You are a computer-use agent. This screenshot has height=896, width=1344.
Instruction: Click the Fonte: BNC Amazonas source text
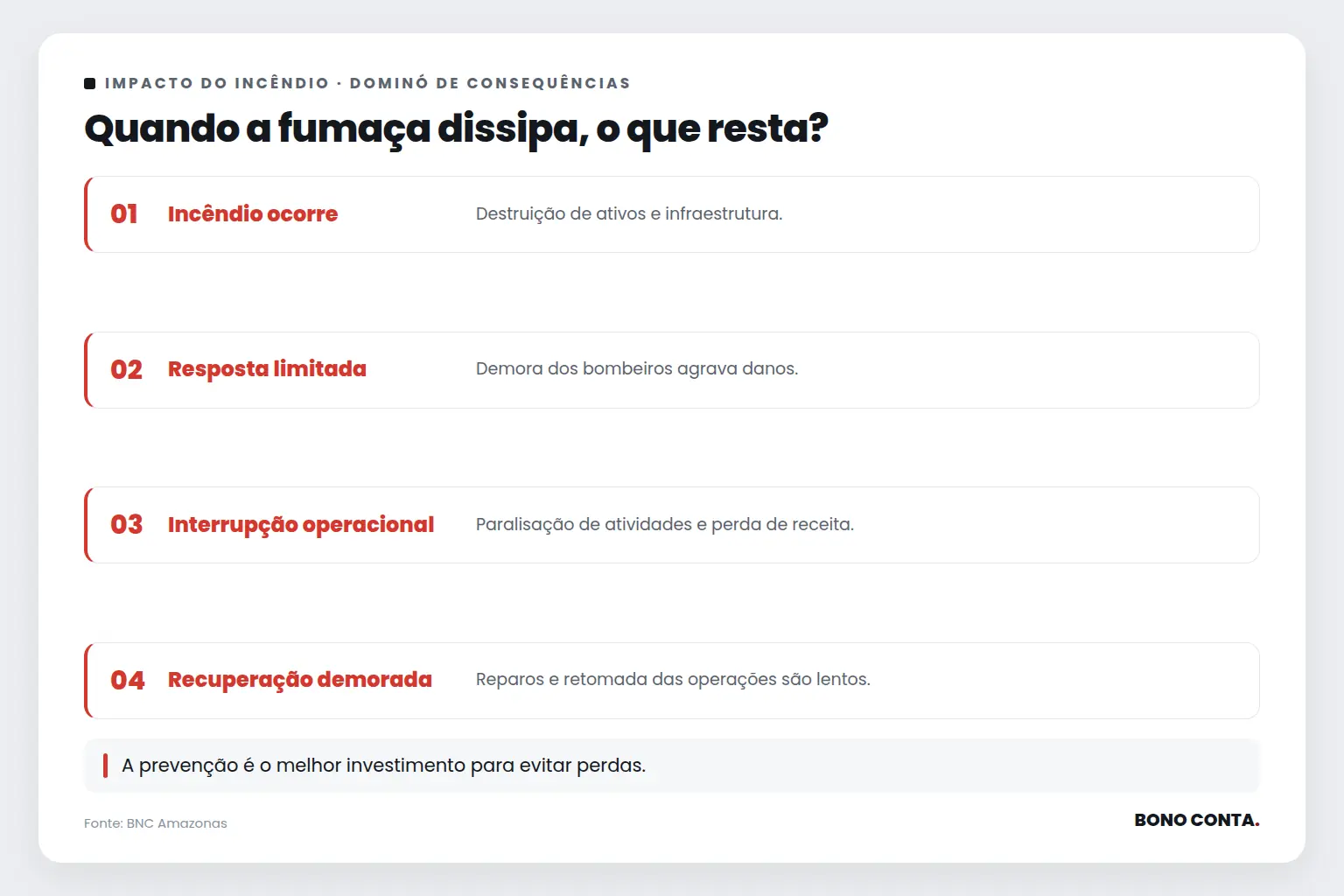(x=156, y=823)
